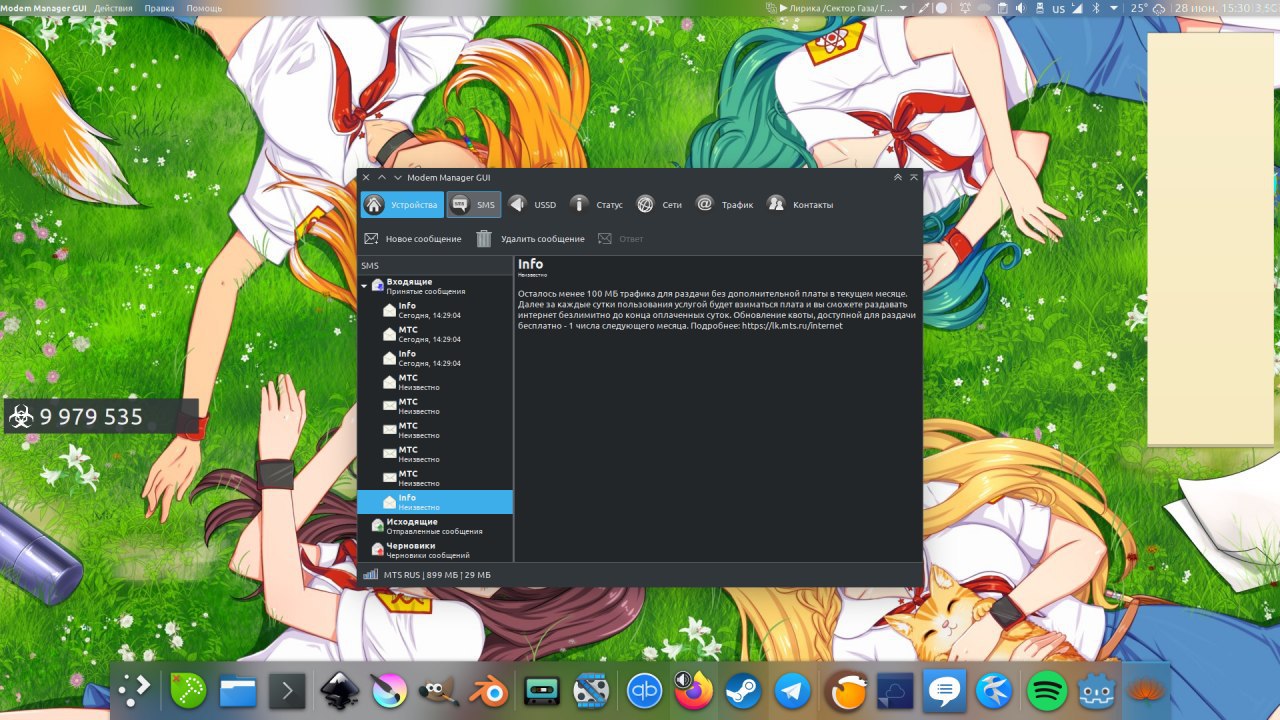Click the MTS RUS traffic status text
1280x720 pixels.
(437, 575)
